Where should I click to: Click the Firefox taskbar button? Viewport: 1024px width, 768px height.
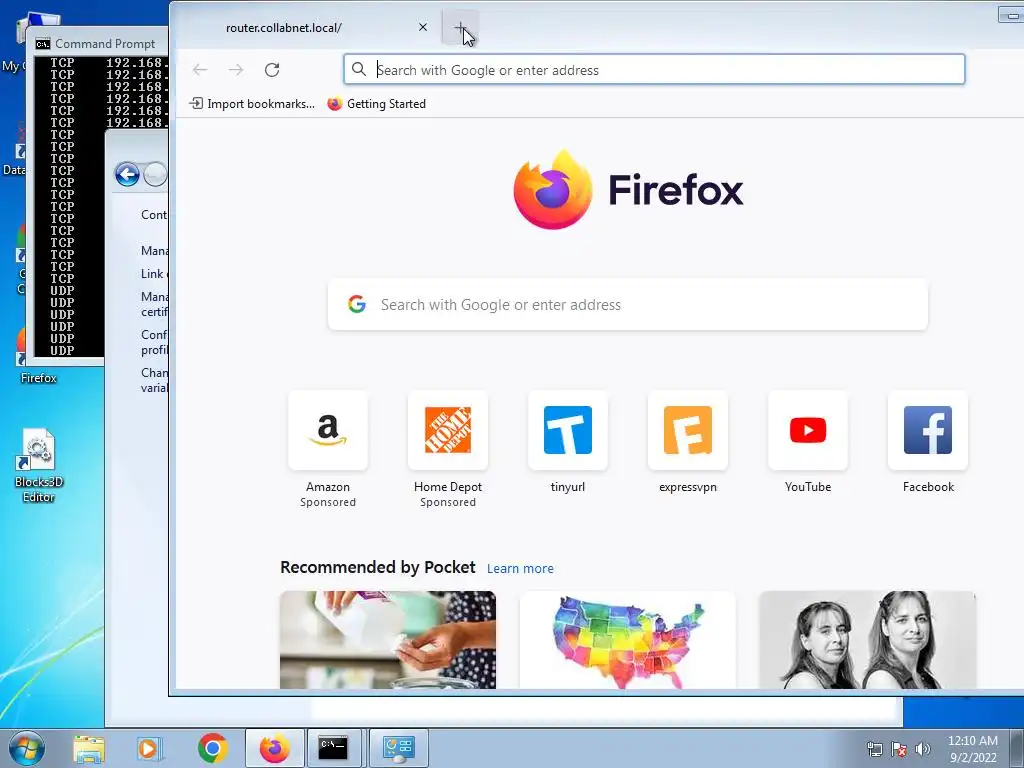(275, 748)
